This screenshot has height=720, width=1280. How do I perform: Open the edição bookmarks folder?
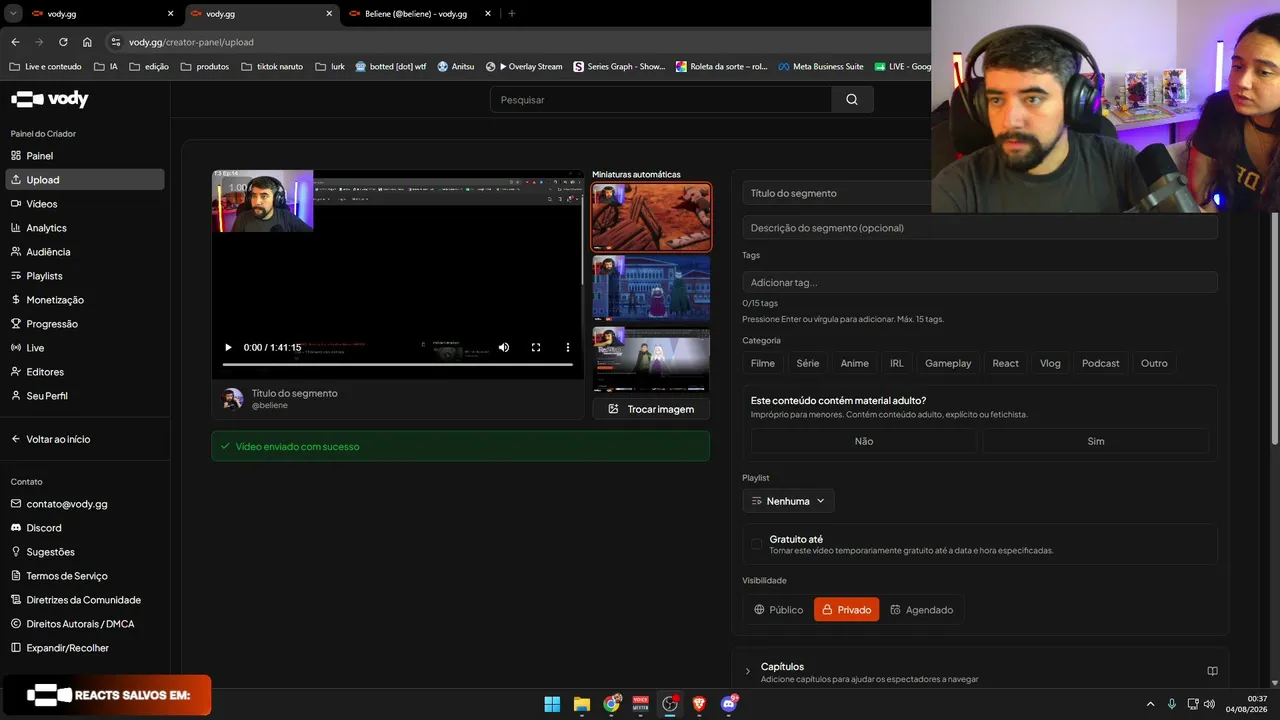click(x=149, y=67)
